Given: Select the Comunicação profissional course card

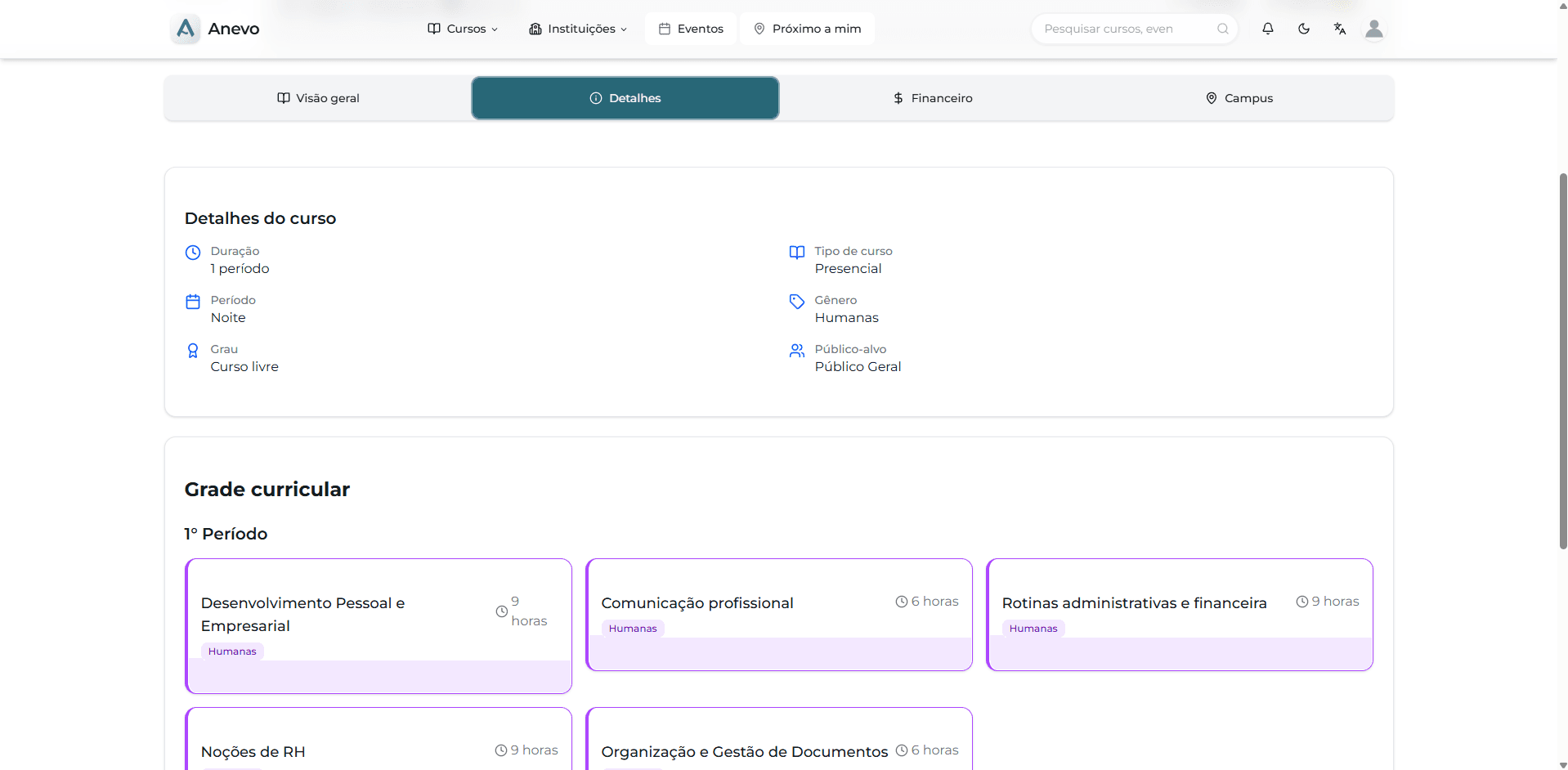Looking at the screenshot, I should [778, 614].
